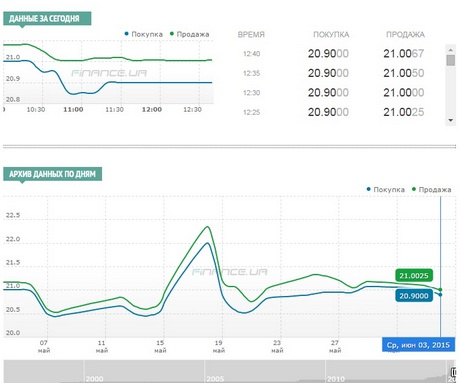460x383 pixels.
Task: Click scrollbar up arrow in rates table
Action: click(x=451, y=50)
